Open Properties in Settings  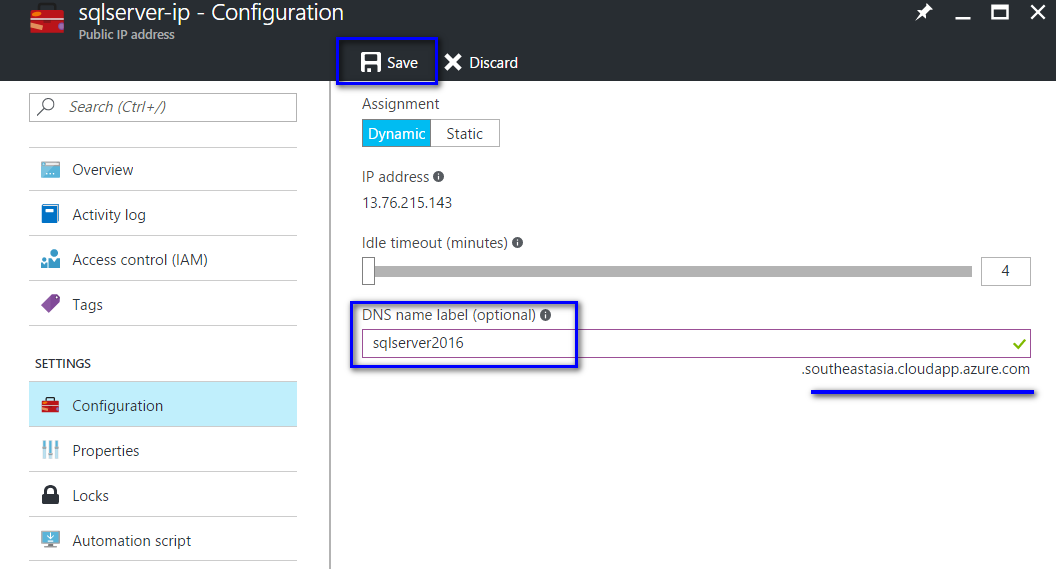(163, 450)
